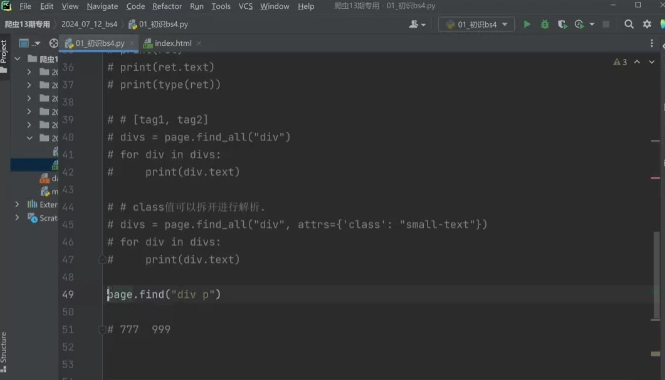665x380 pixels.
Task: Toggle the code fold marker at line 47
Action: 102,259
